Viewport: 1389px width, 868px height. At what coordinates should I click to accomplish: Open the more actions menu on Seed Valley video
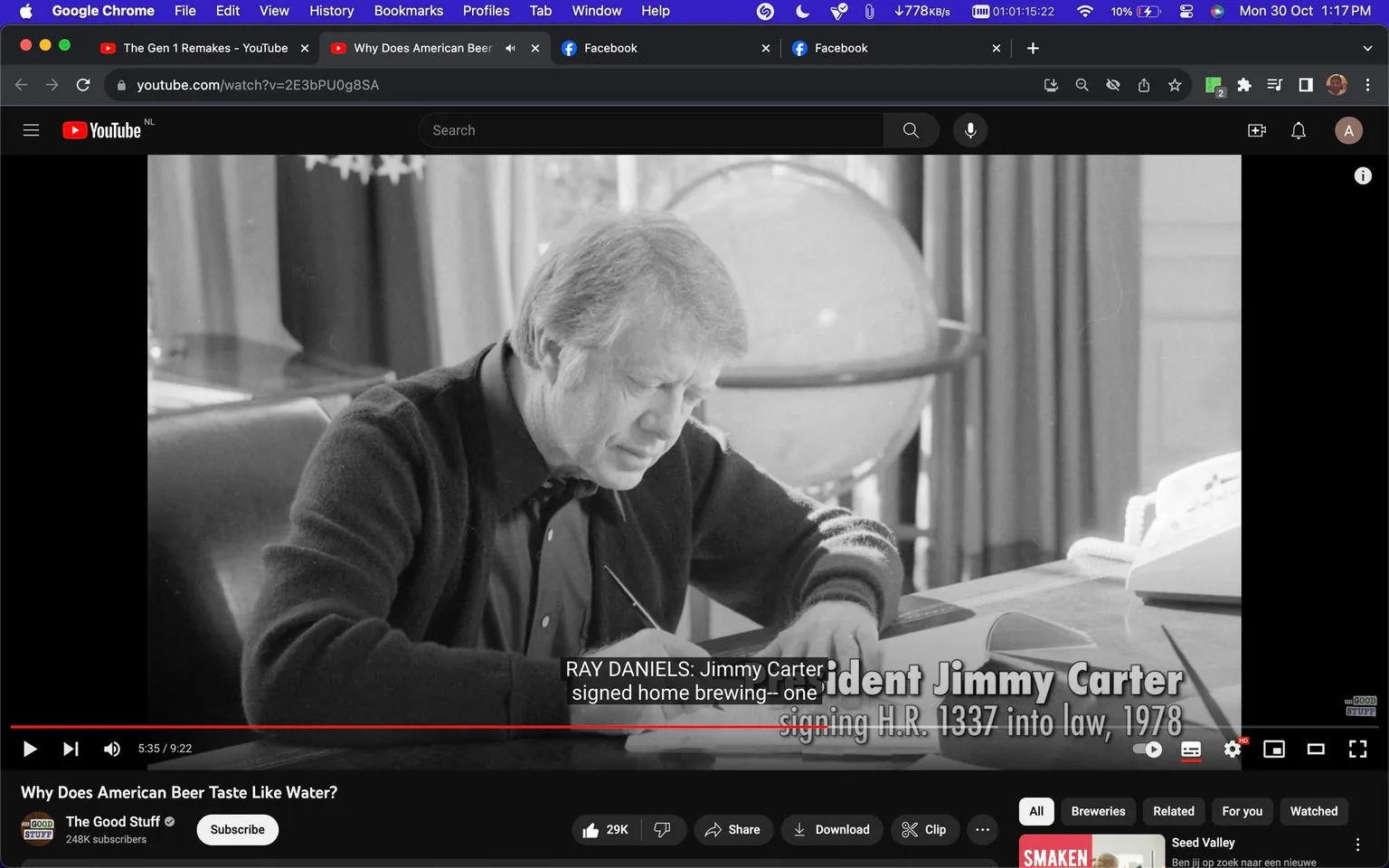click(1357, 843)
